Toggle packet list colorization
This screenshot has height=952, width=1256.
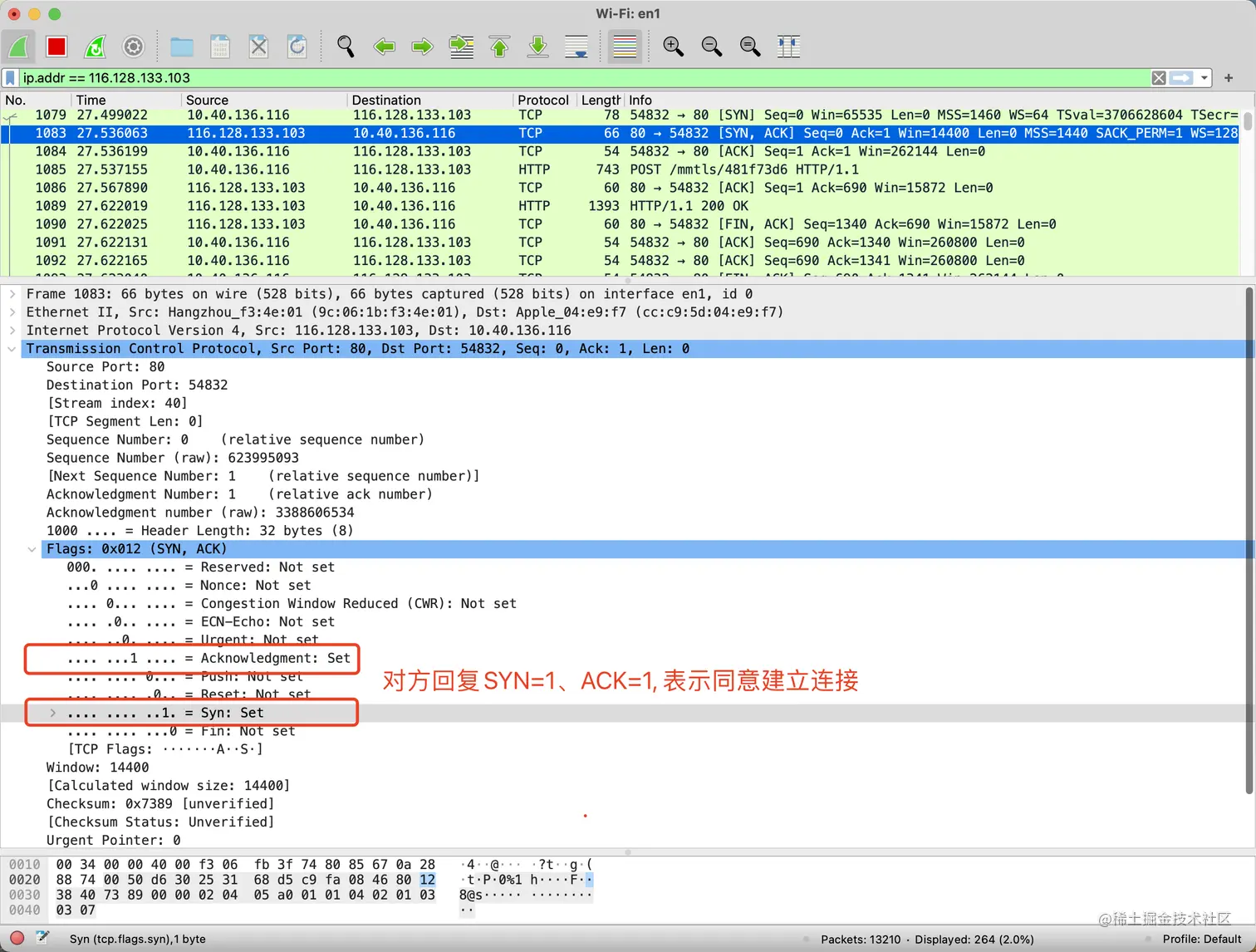(625, 47)
